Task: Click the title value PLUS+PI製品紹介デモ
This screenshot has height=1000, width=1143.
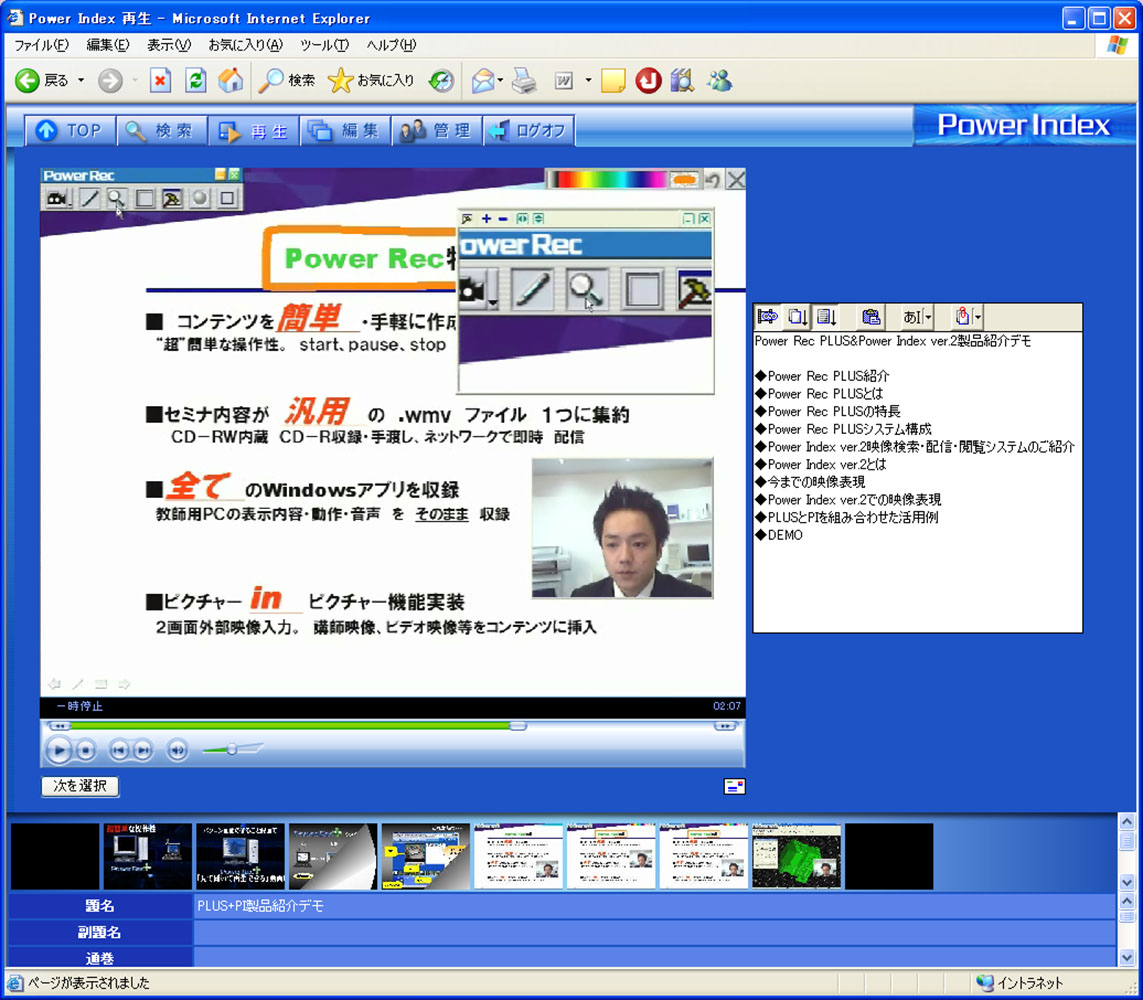Action: 260,906
